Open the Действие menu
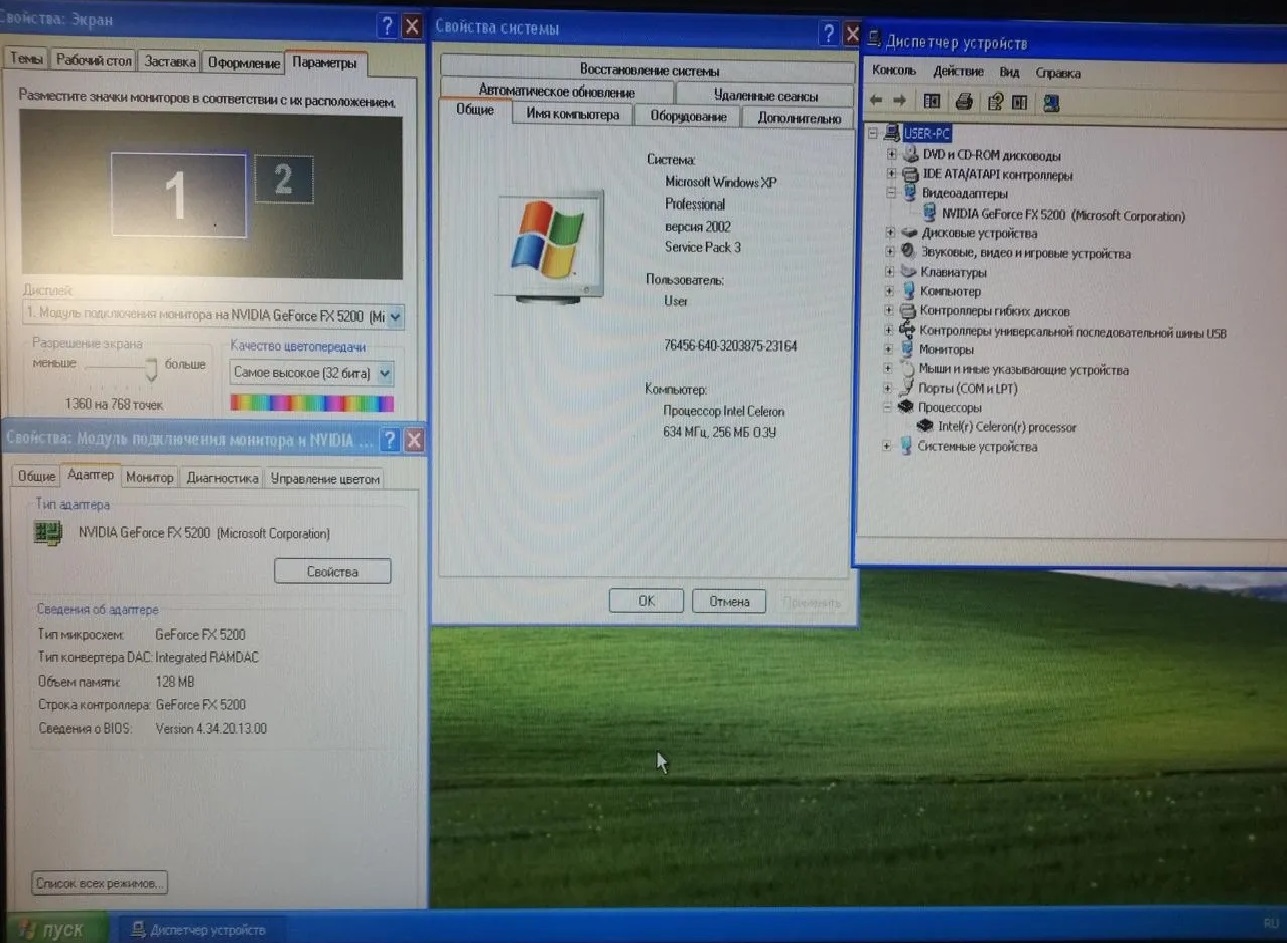This screenshot has width=1287, height=943. point(958,72)
